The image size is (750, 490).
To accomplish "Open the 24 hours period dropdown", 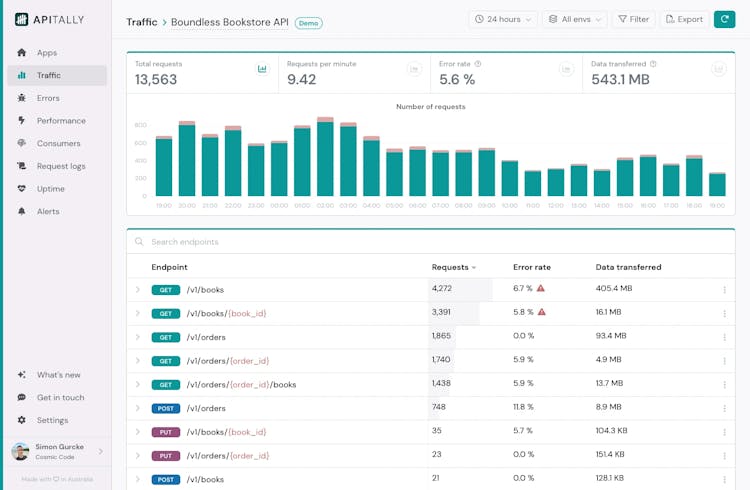I will [503, 19].
